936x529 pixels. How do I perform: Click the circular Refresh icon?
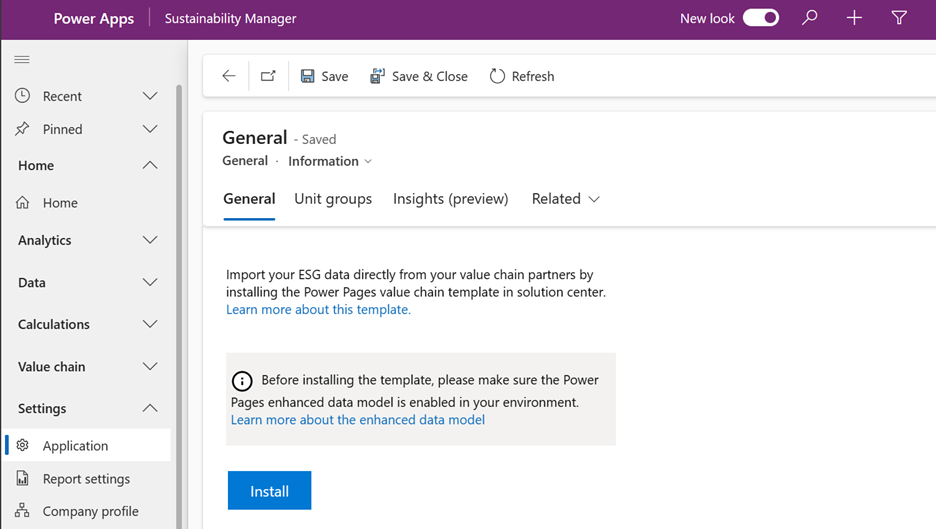(x=497, y=76)
